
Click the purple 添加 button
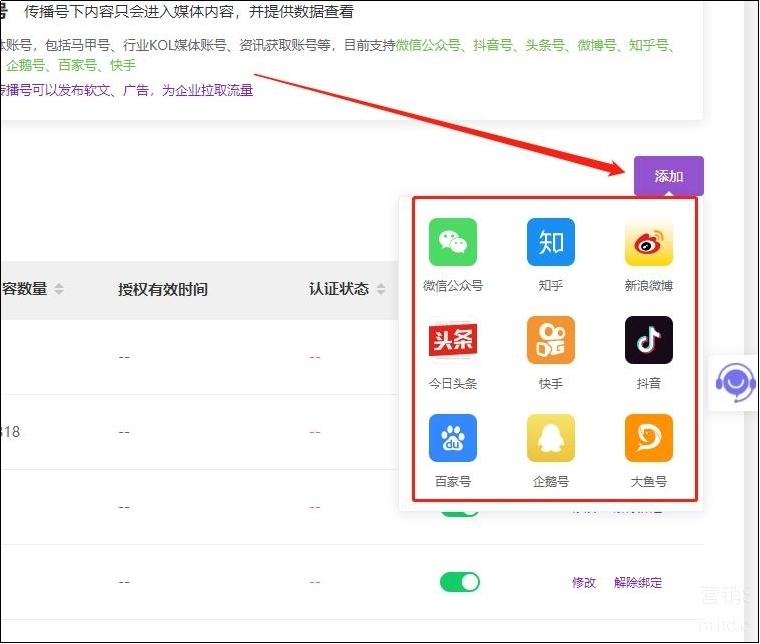pyautogui.click(x=668, y=176)
